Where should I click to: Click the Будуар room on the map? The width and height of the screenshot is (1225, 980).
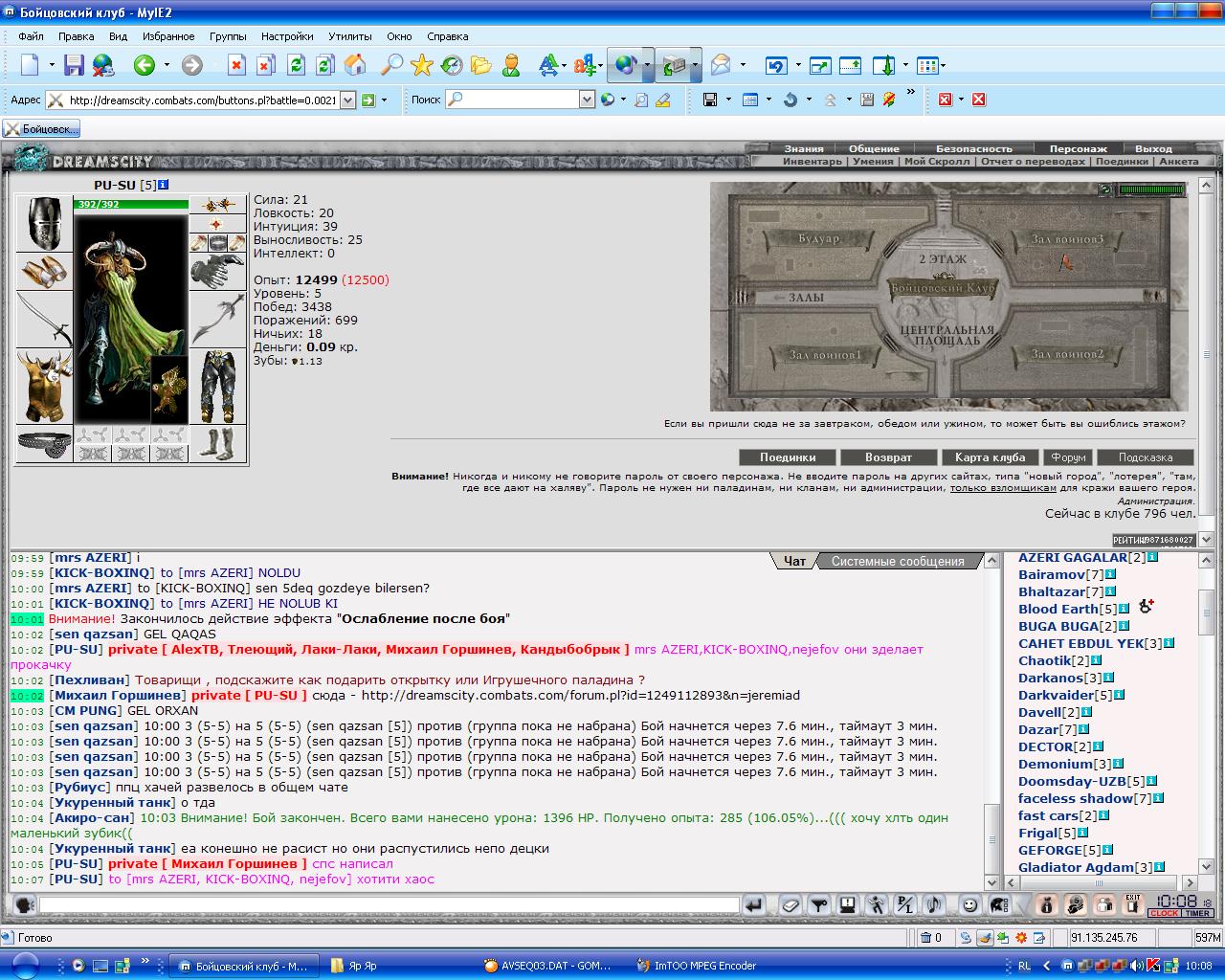coord(818,238)
